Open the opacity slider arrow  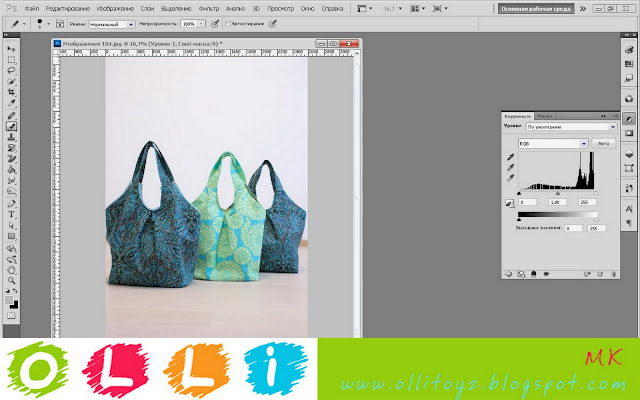[201, 24]
